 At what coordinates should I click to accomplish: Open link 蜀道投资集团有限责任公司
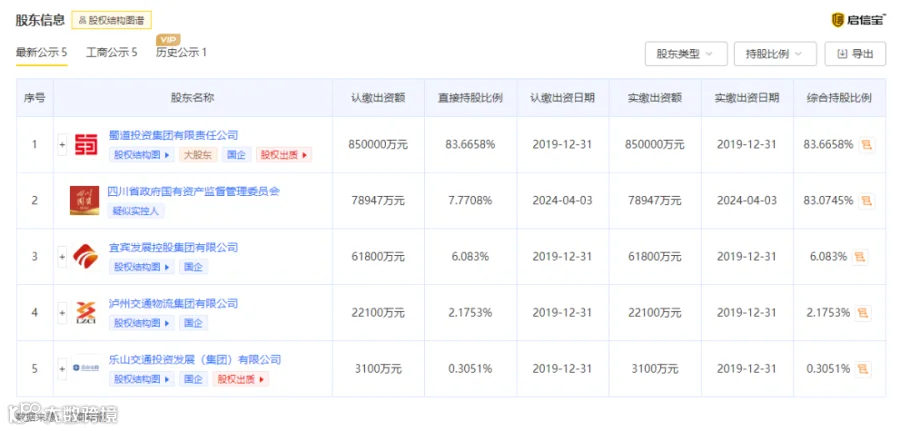pyautogui.click(x=173, y=135)
